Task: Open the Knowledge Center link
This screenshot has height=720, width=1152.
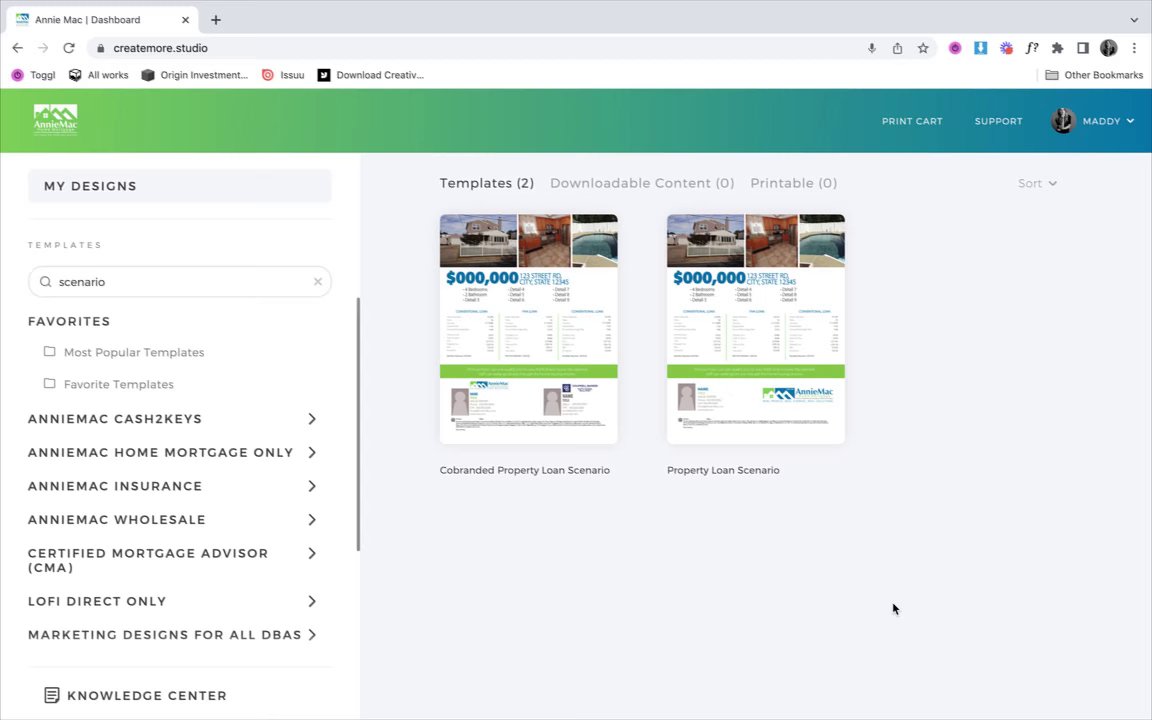Action: point(136,695)
